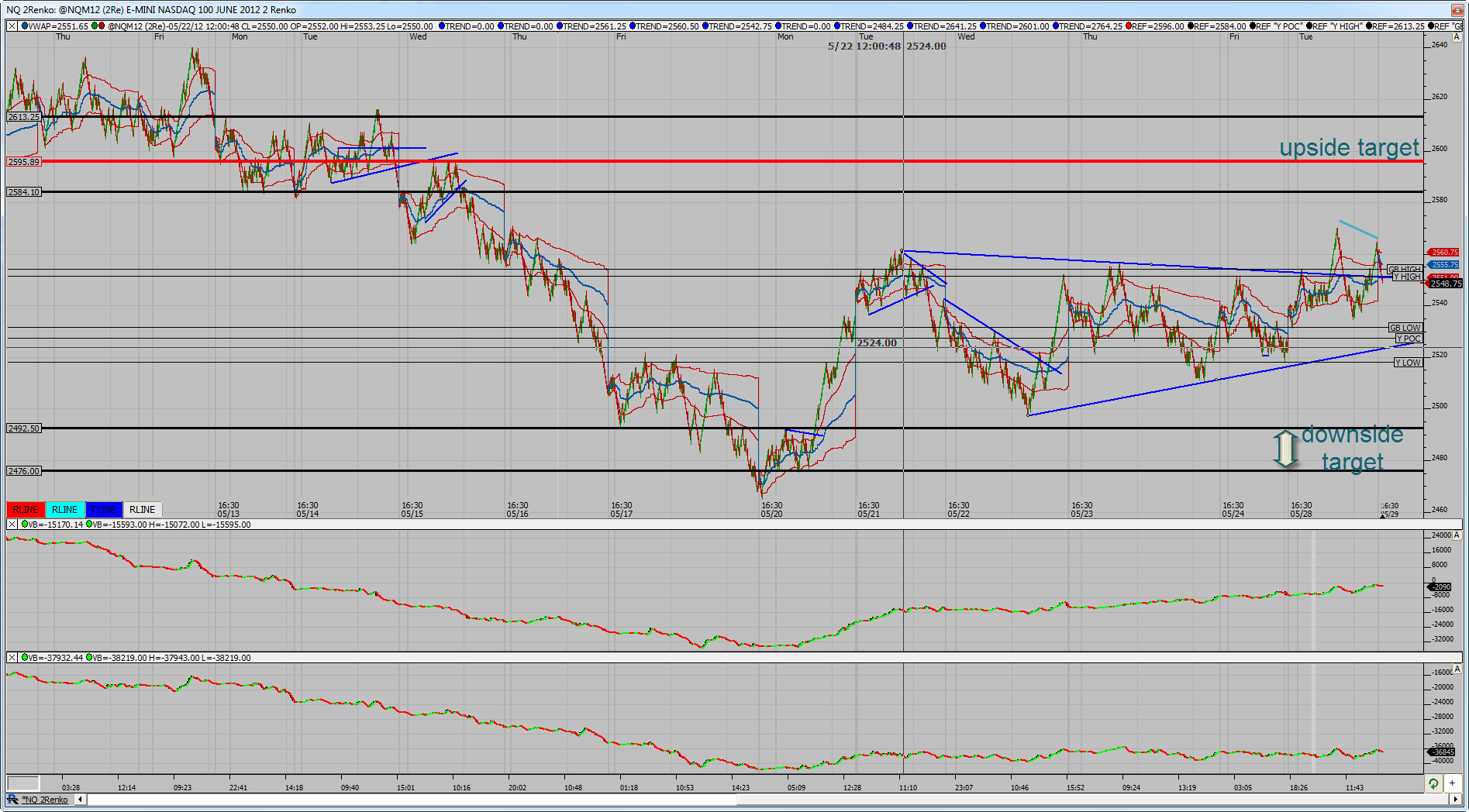Click the 2492.50 price level label
This screenshot has height=812, width=1469.
click(x=23, y=428)
